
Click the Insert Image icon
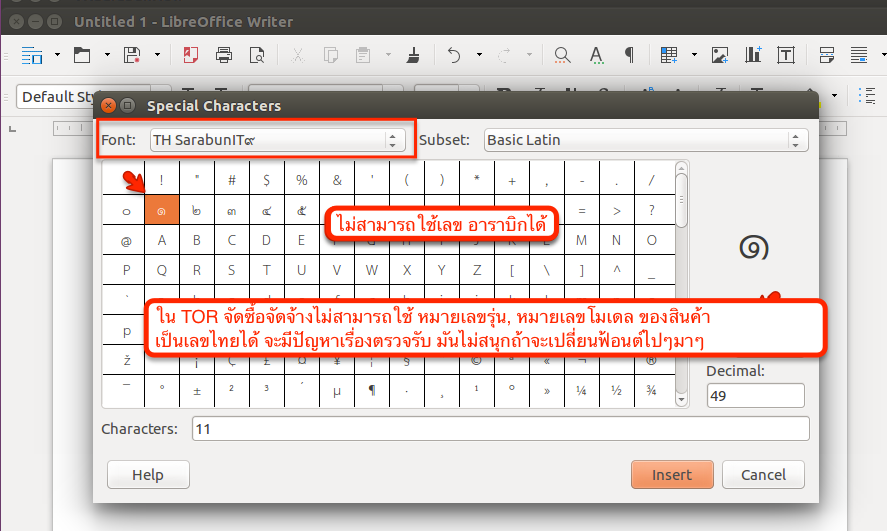tap(720, 55)
